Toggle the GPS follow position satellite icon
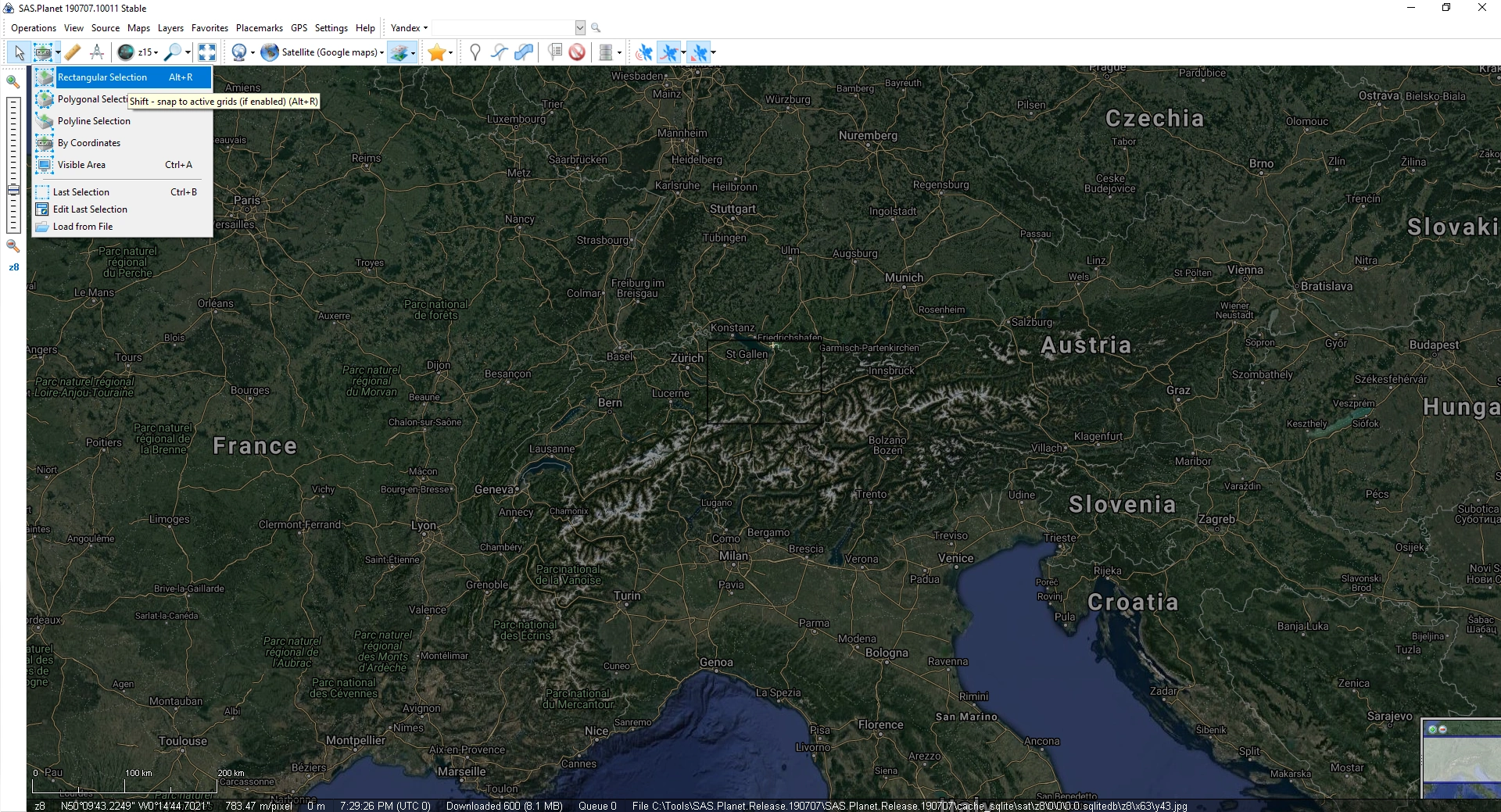This screenshot has height=812, width=1501. coord(699,52)
